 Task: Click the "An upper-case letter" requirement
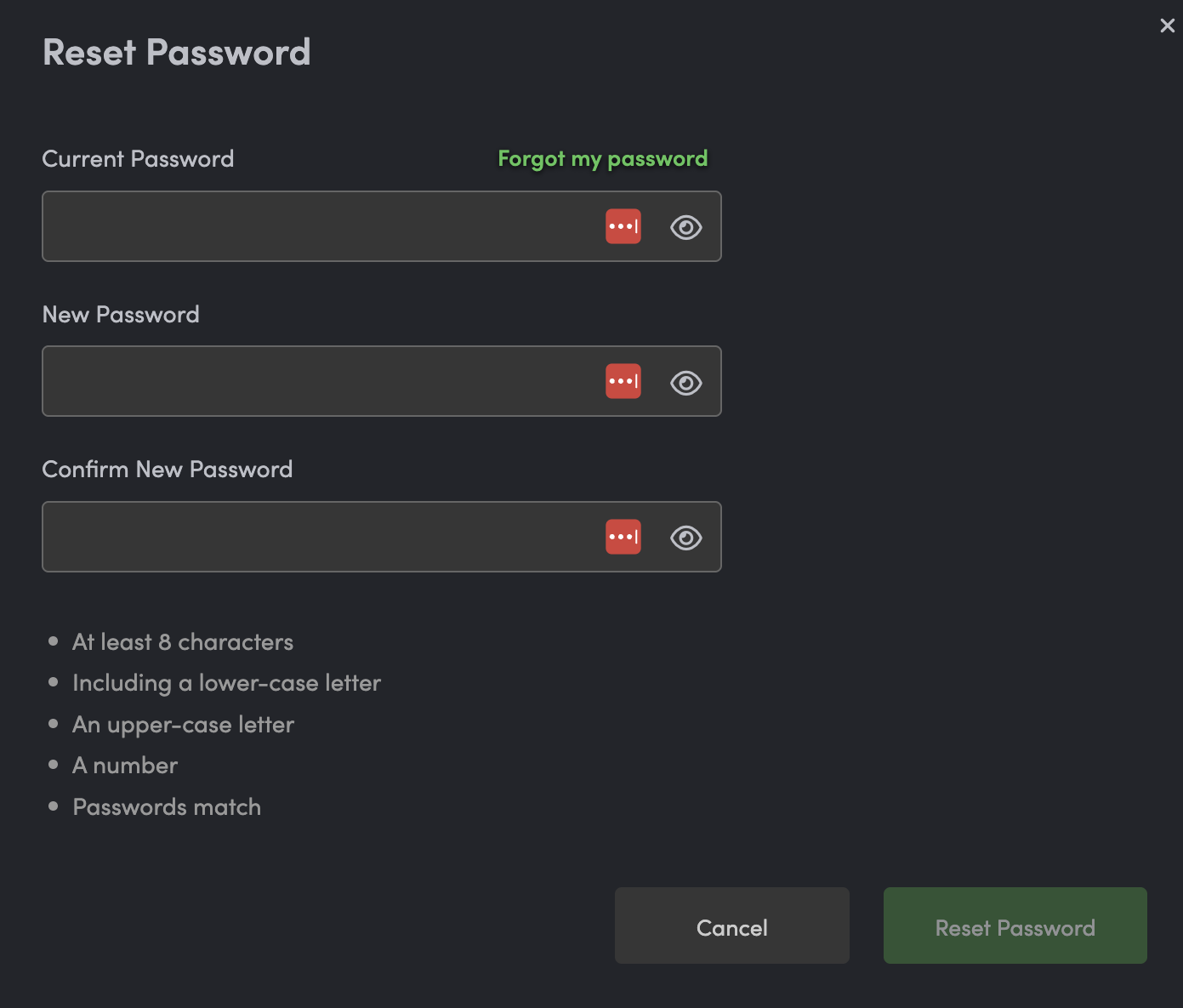click(184, 725)
